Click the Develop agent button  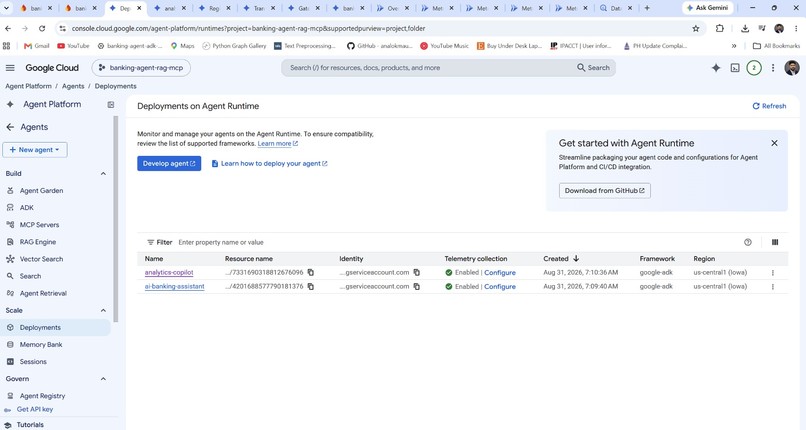[x=169, y=163]
